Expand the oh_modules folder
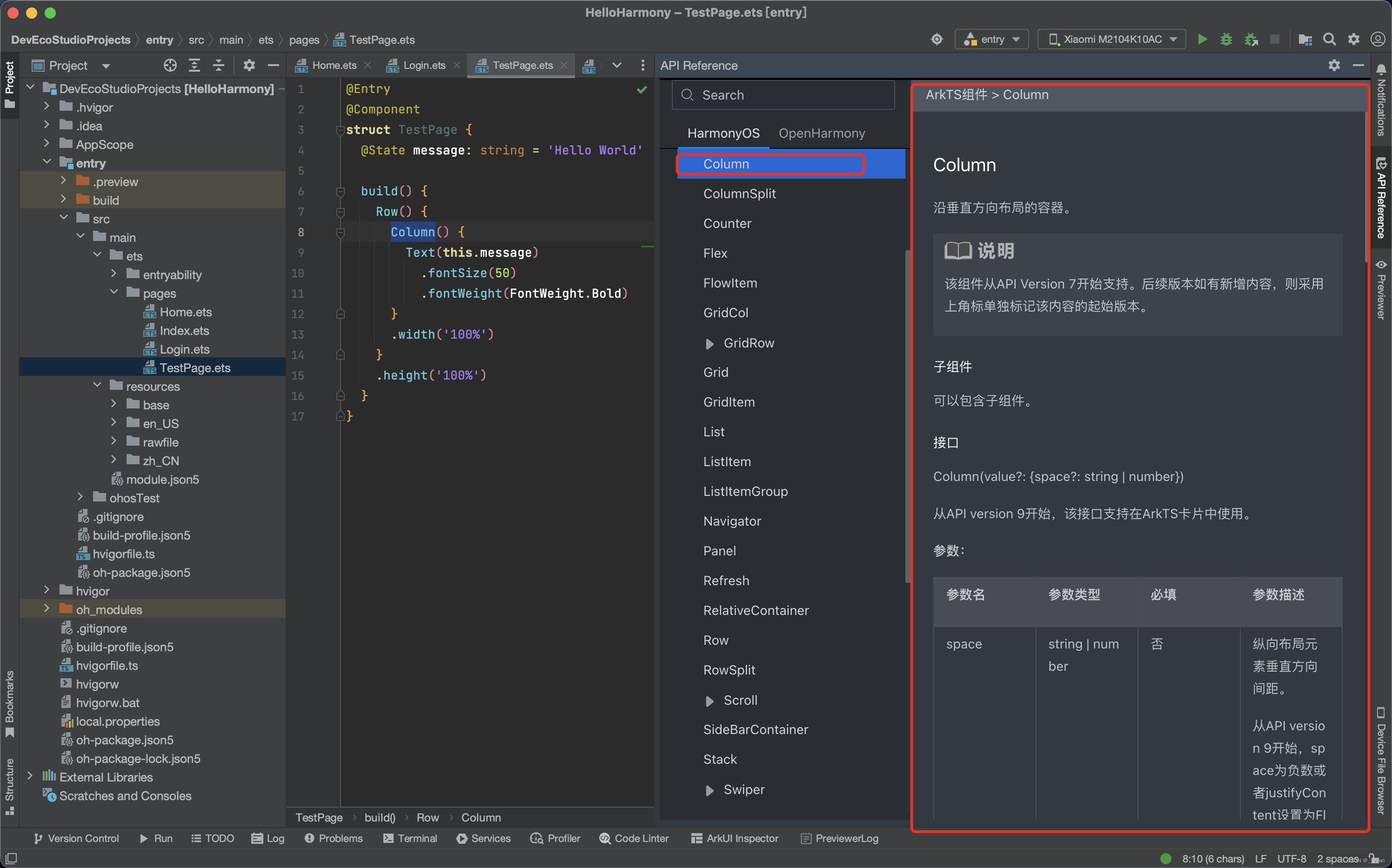 tap(47, 609)
